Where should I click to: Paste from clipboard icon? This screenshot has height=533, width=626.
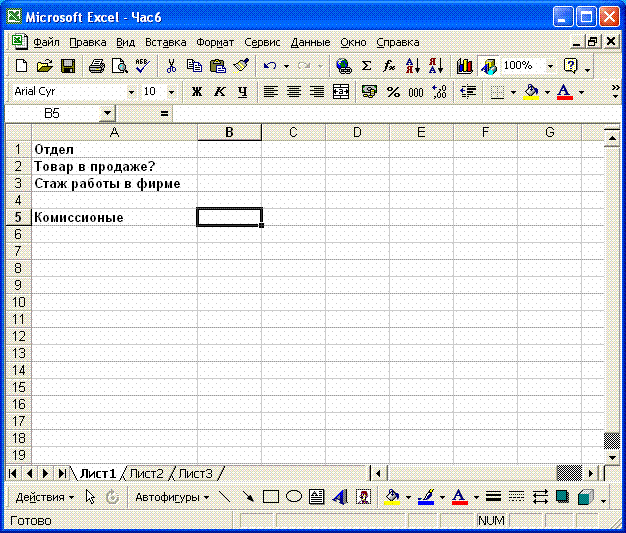[x=218, y=65]
